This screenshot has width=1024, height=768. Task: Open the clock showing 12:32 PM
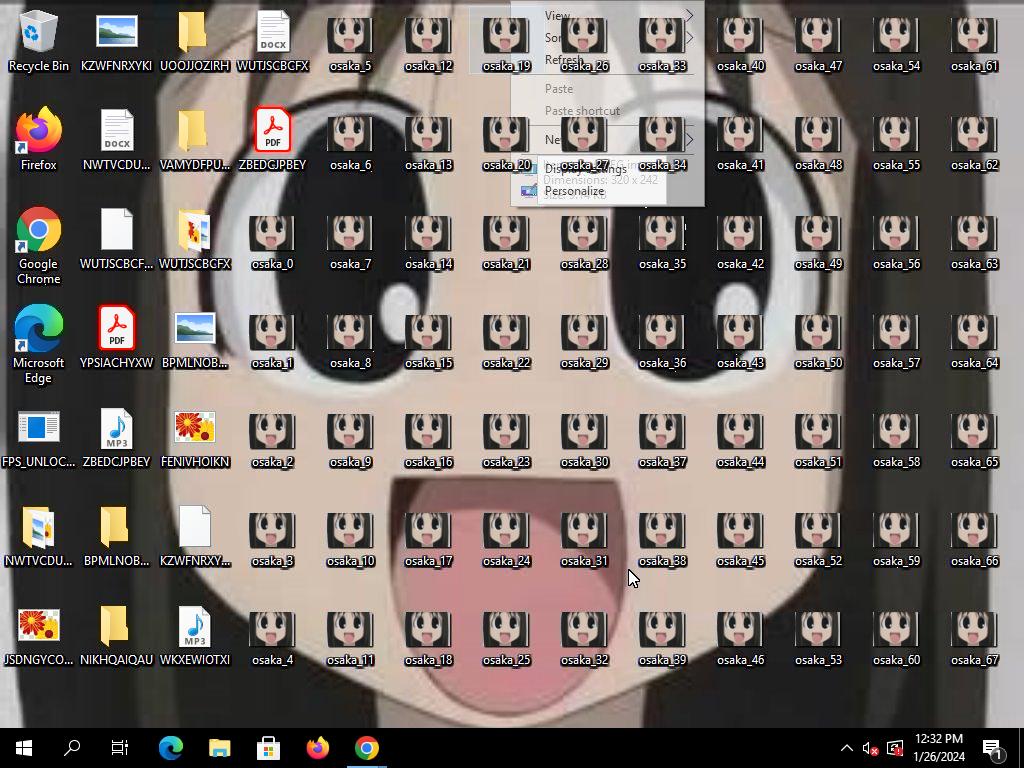pos(938,748)
